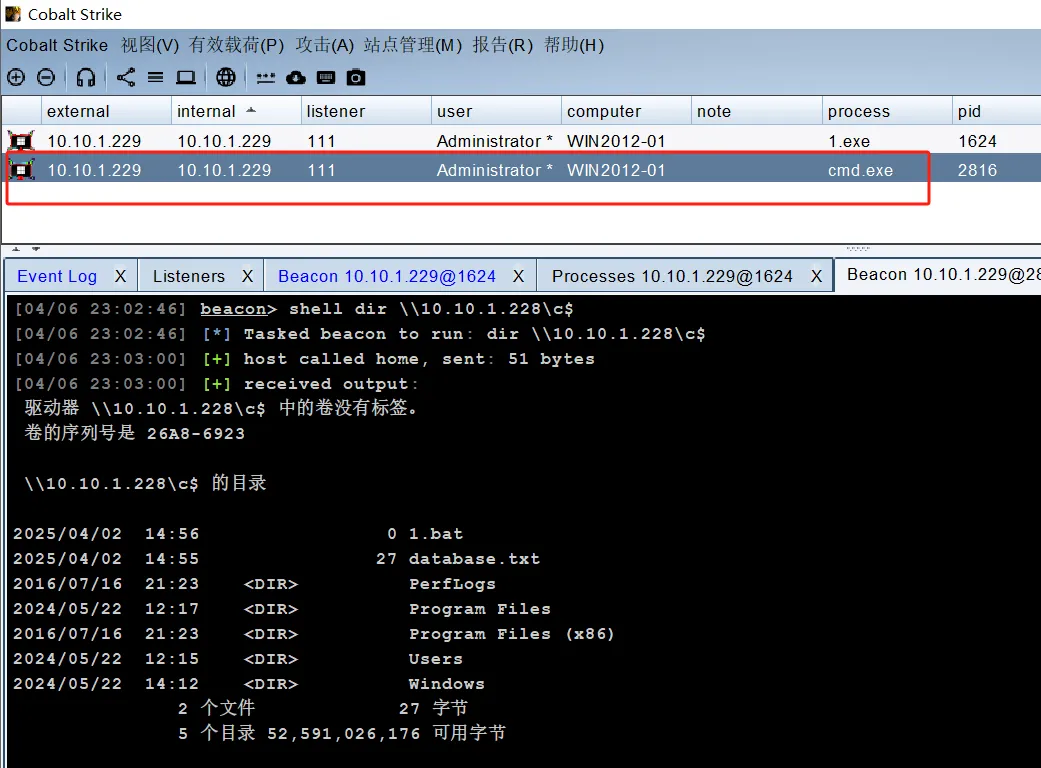This screenshot has width=1041, height=768.
Task: Click the underlined beacon prompt text
Action: coord(234,309)
